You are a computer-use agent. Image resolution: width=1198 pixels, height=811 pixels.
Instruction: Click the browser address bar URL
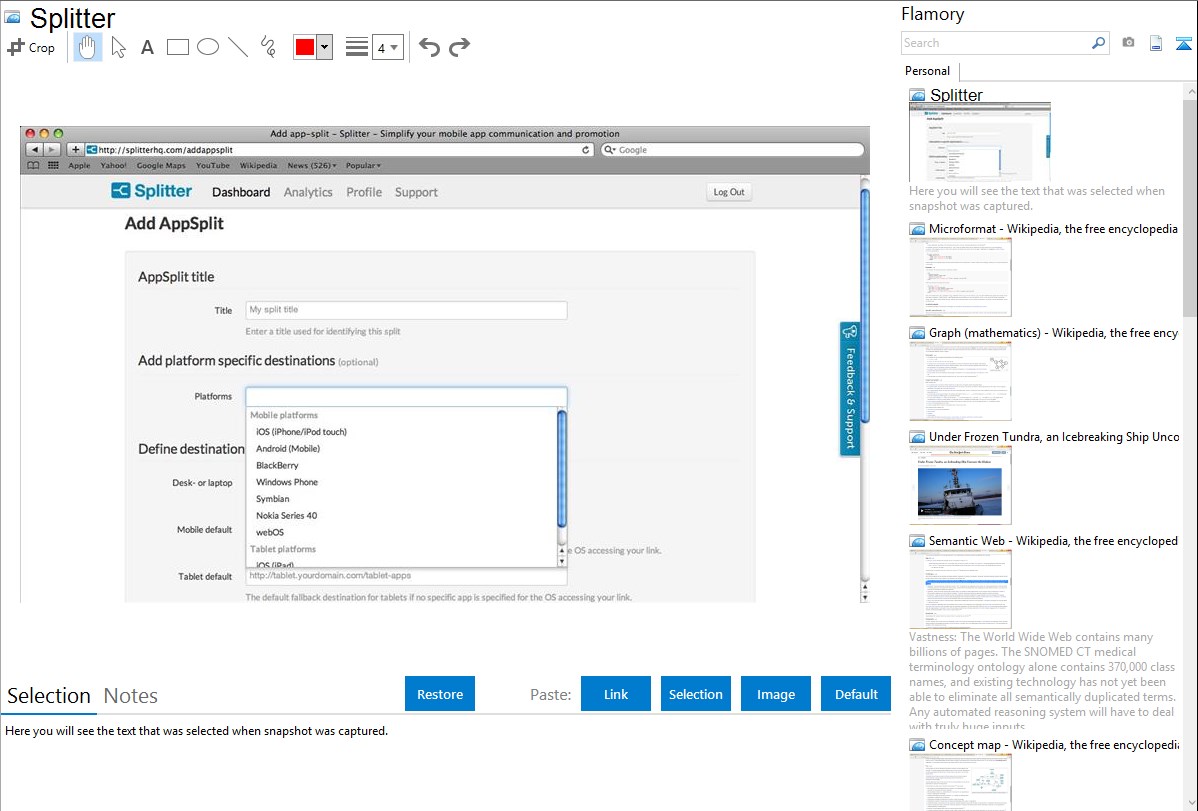(165, 150)
